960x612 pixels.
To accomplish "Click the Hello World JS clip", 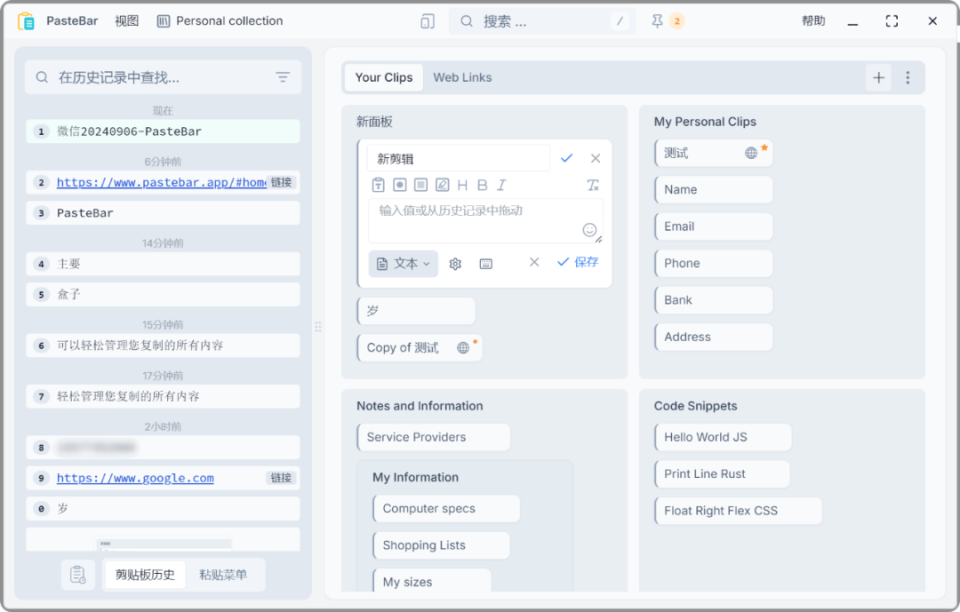I will [723, 437].
